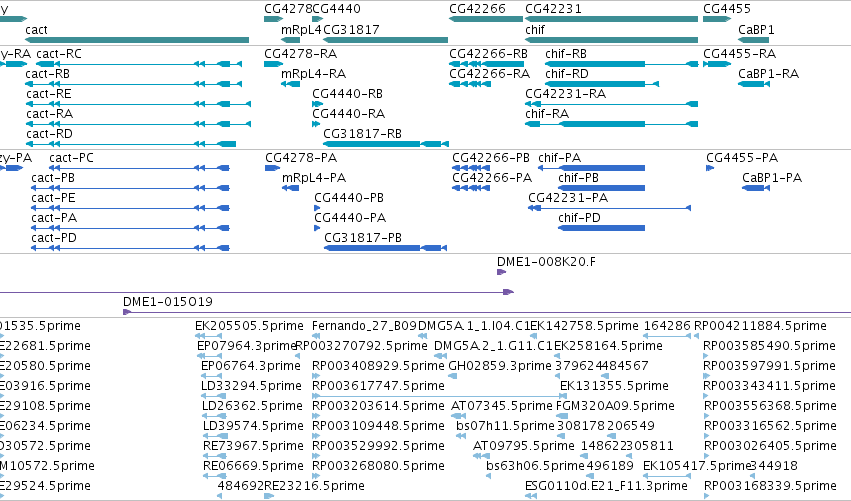Select protein CG42266-PA

pyautogui.click(x=471, y=188)
